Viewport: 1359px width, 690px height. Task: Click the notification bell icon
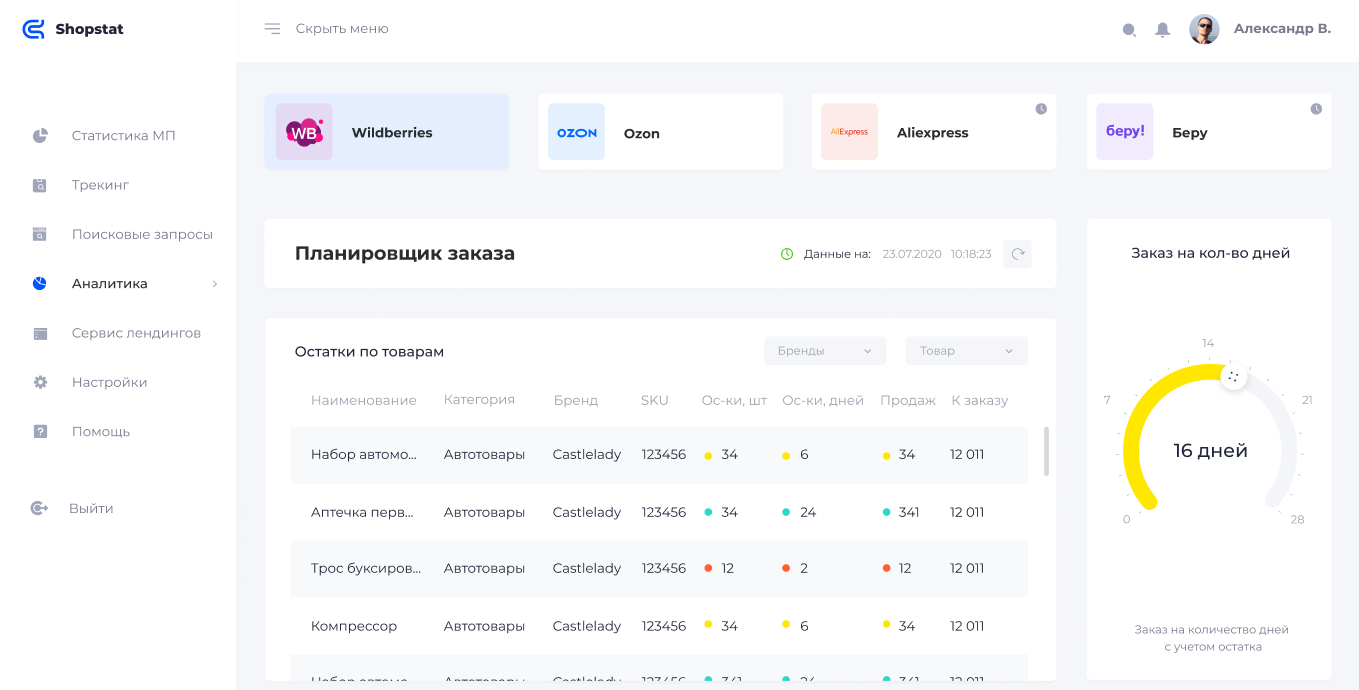pos(1162,29)
